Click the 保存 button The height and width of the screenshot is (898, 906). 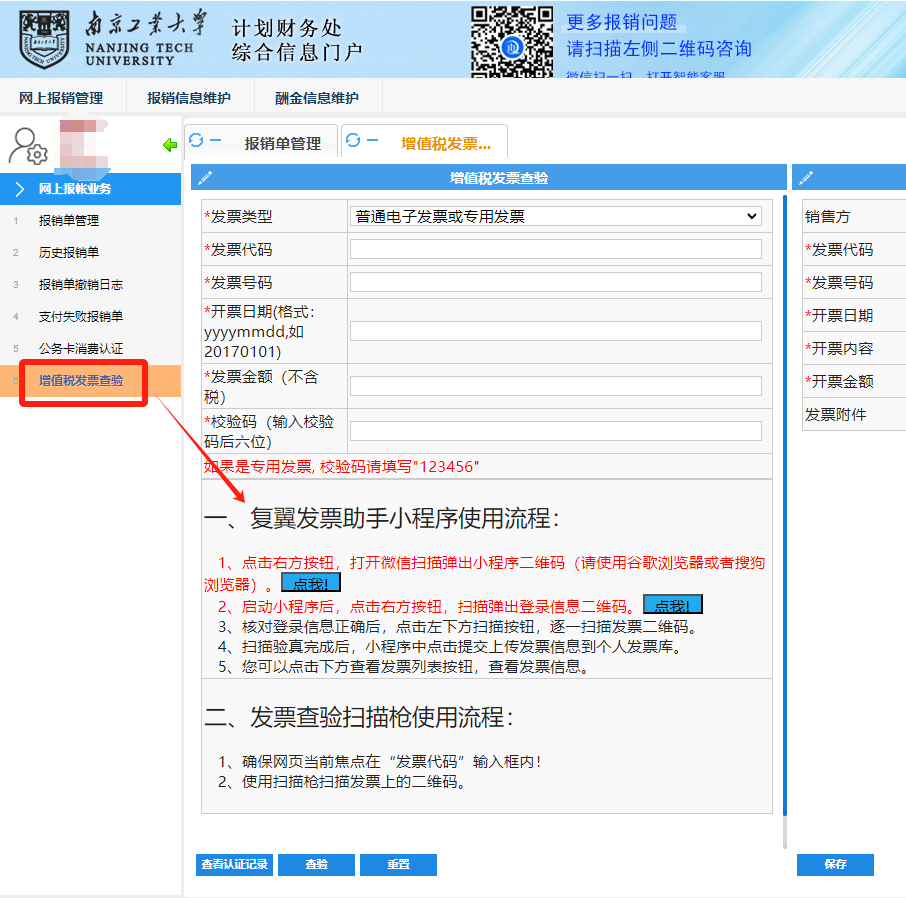(835, 864)
